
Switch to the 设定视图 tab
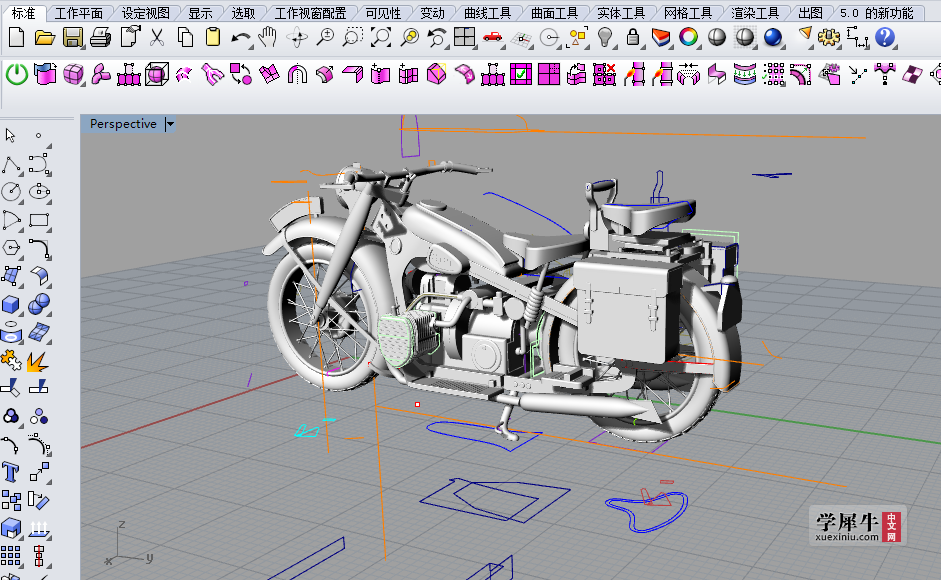point(146,13)
